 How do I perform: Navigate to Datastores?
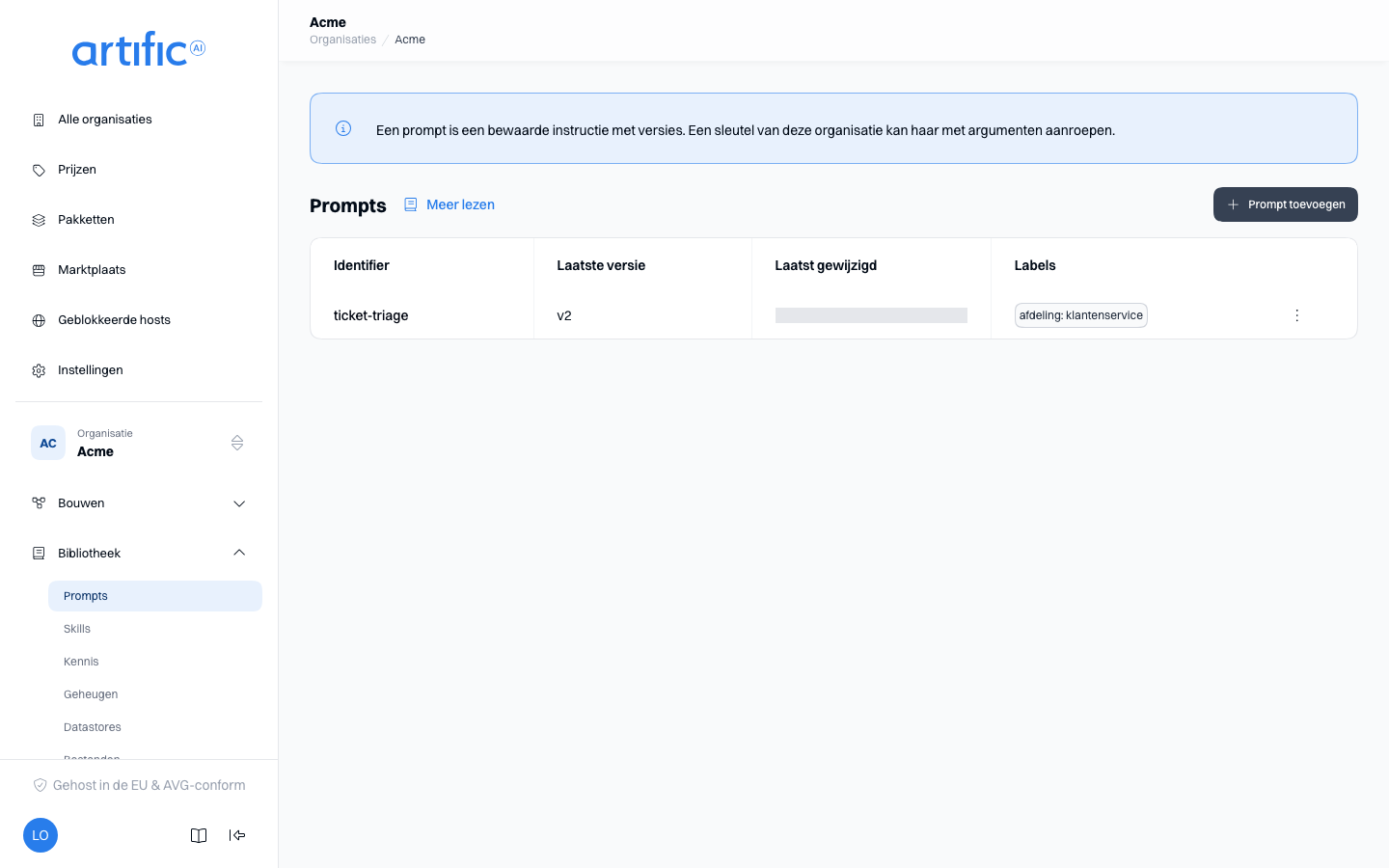tap(155, 727)
